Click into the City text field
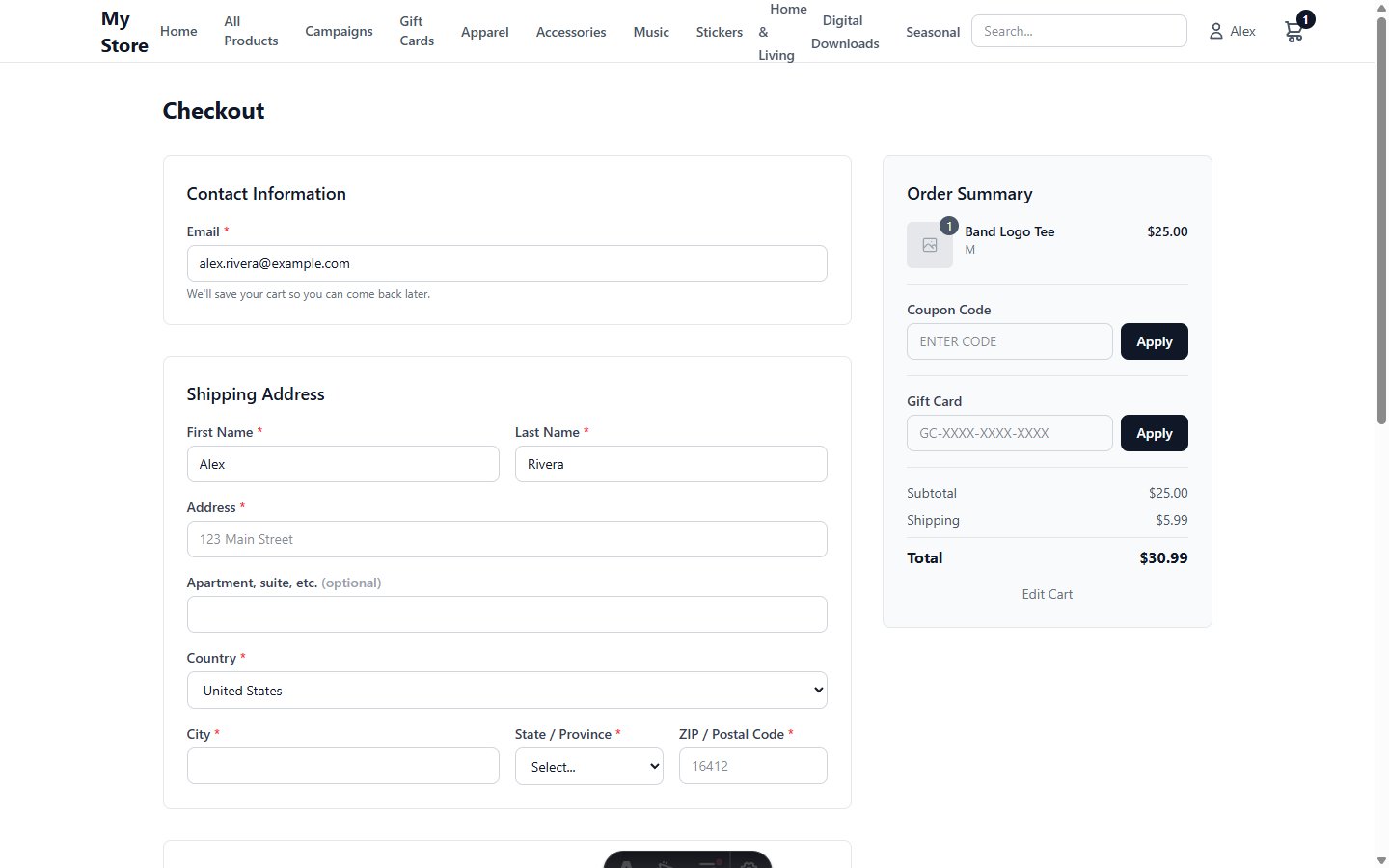This screenshot has height=868, width=1389. [342, 766]
